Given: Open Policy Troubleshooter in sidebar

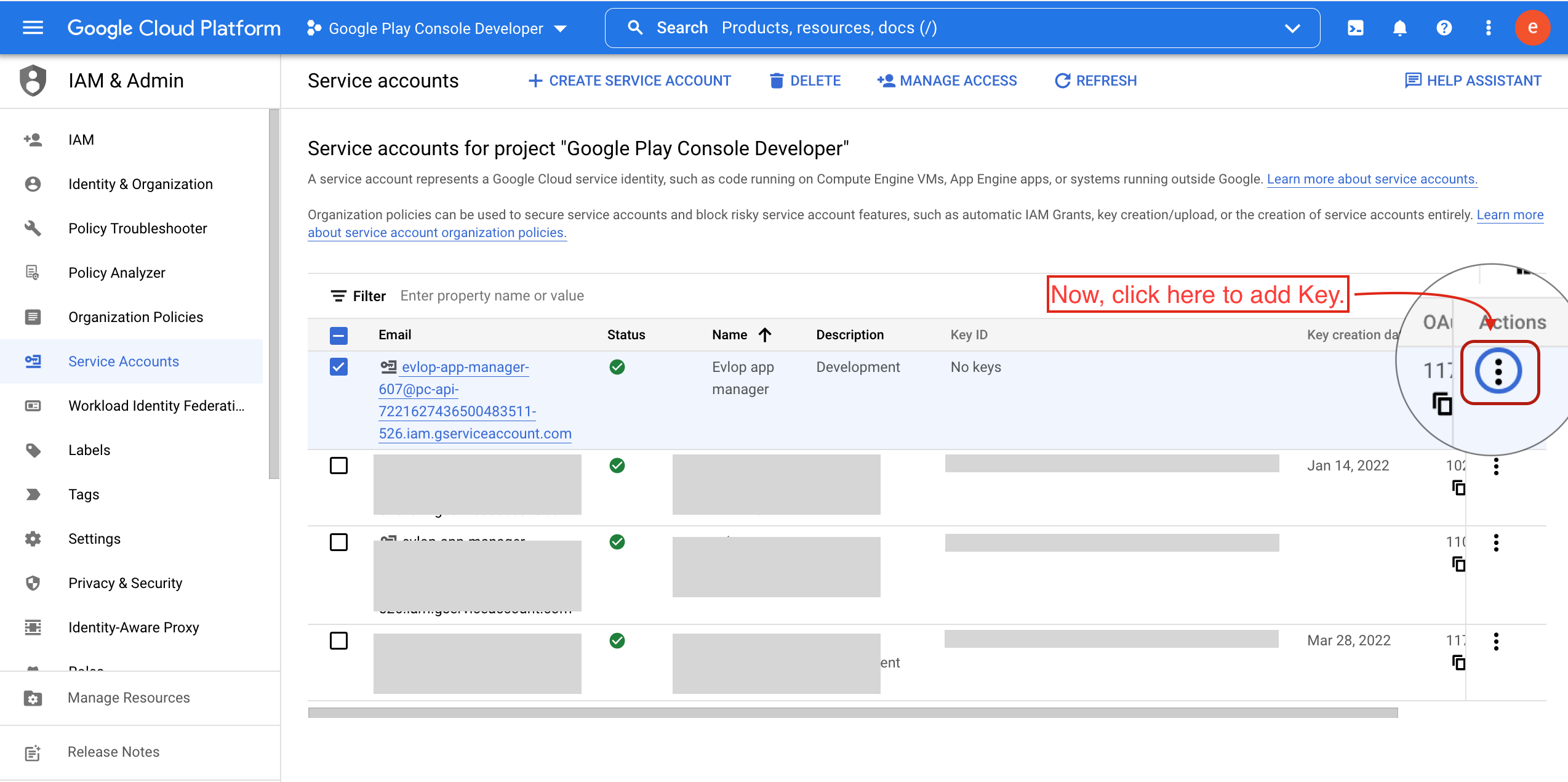Looking at the screenshot, I should pos(137,228).
